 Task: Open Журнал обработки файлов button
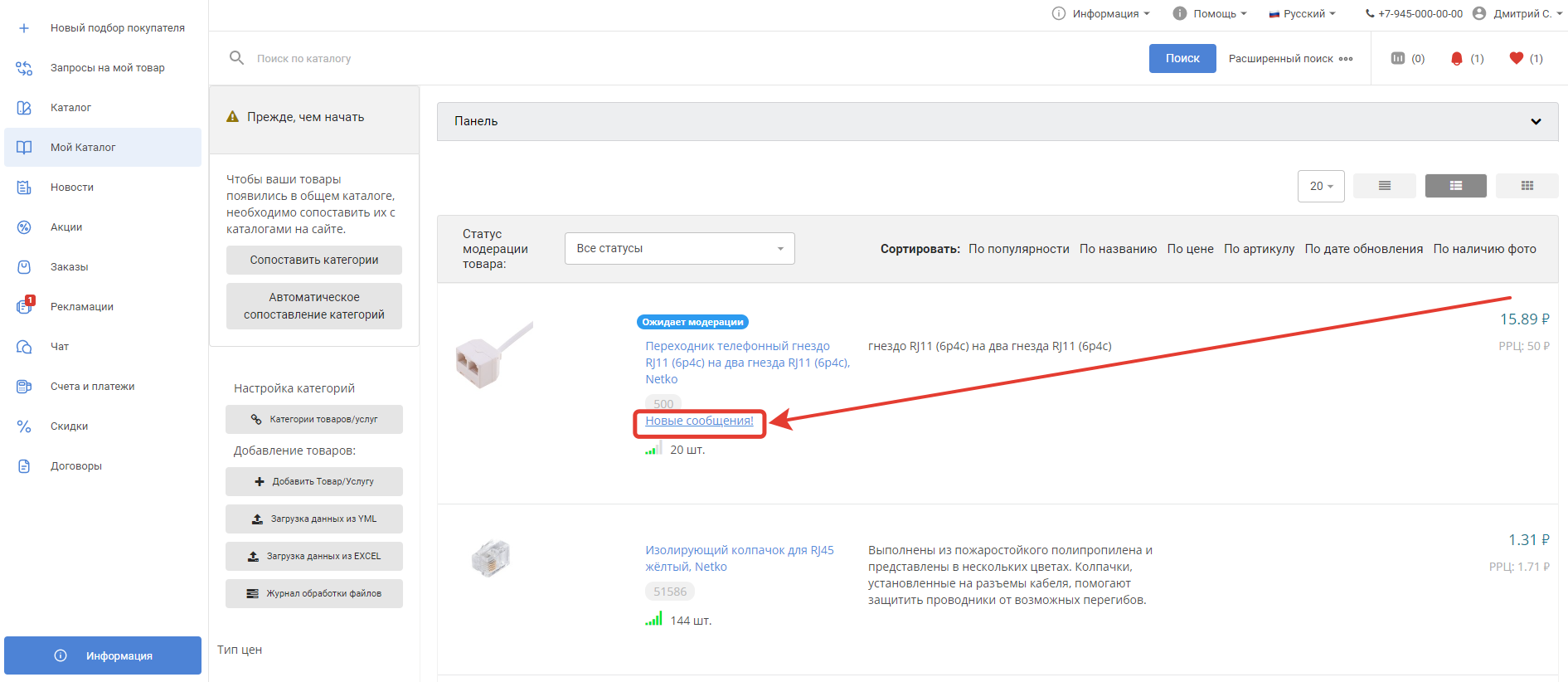(314, 594)
